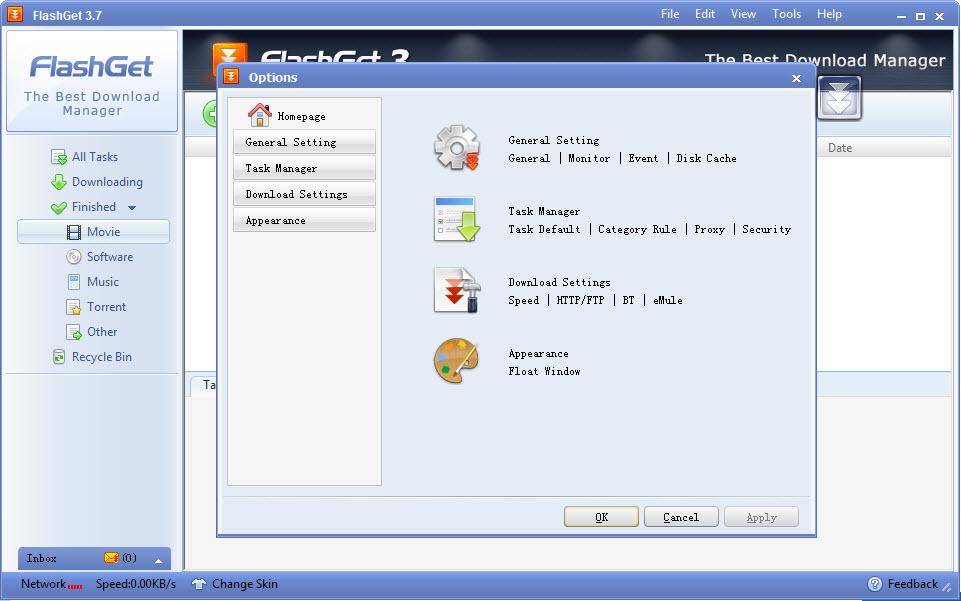Click the Homepage house icon in Options

pos(259,115)
